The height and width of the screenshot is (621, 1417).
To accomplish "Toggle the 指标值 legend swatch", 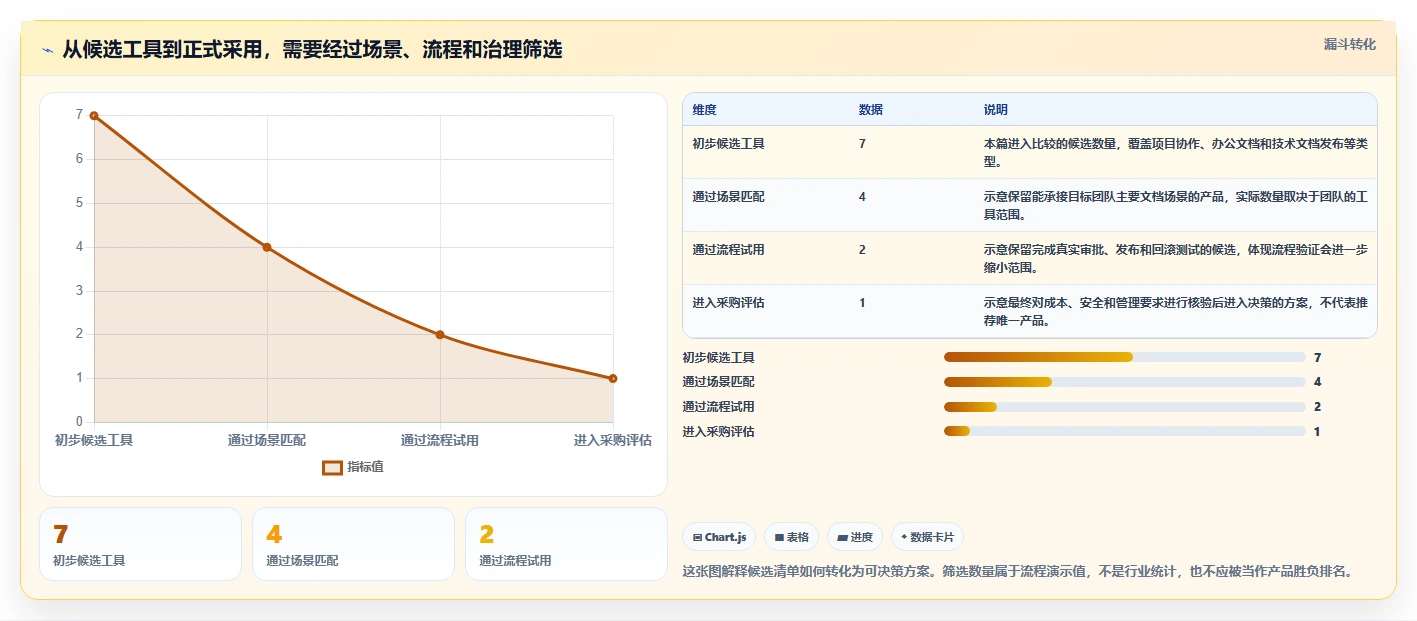I will tap(333, 467).
